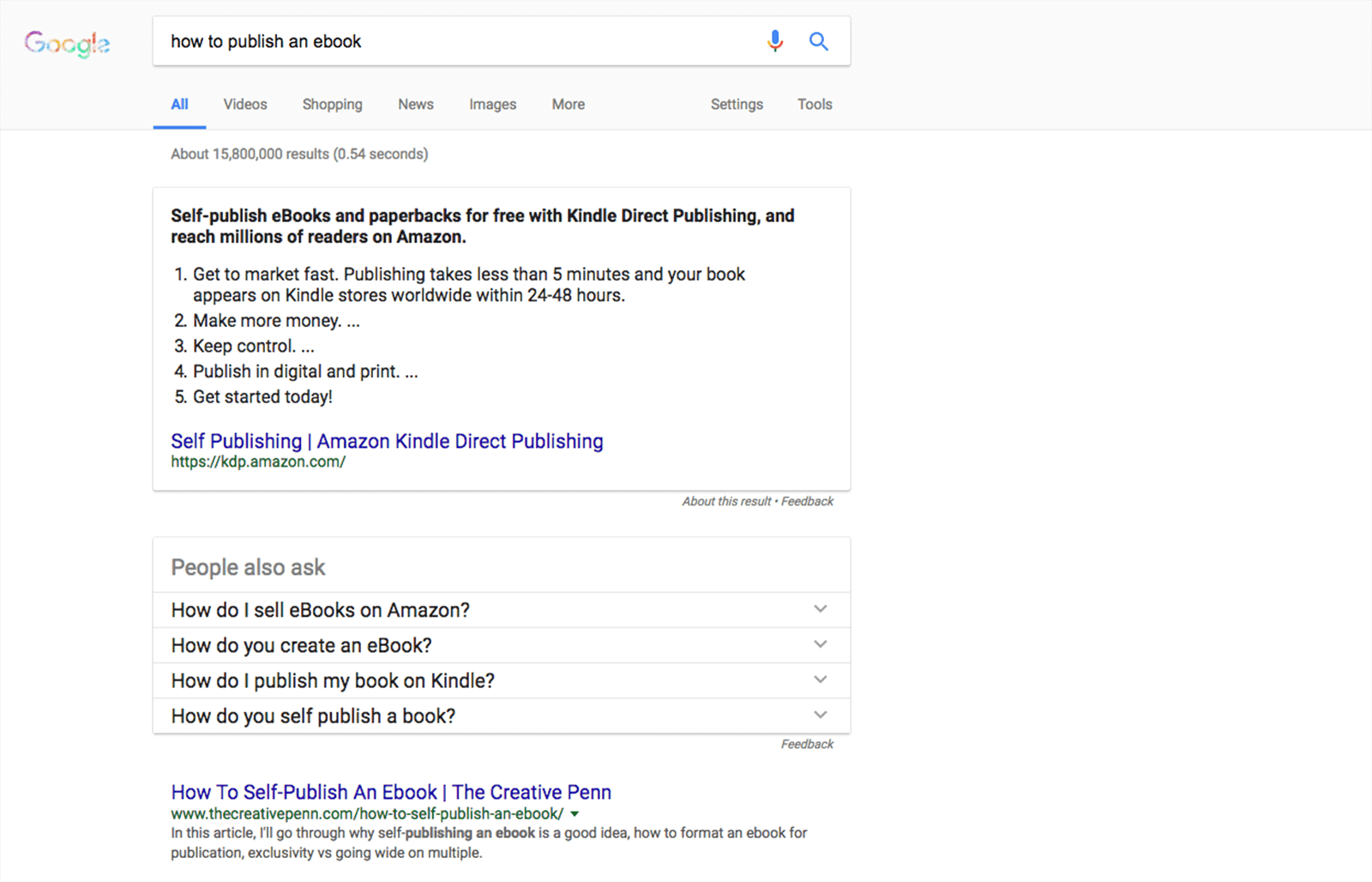Open the Settings menu
The image size is (1372, 882).
[x=737, y=105]
